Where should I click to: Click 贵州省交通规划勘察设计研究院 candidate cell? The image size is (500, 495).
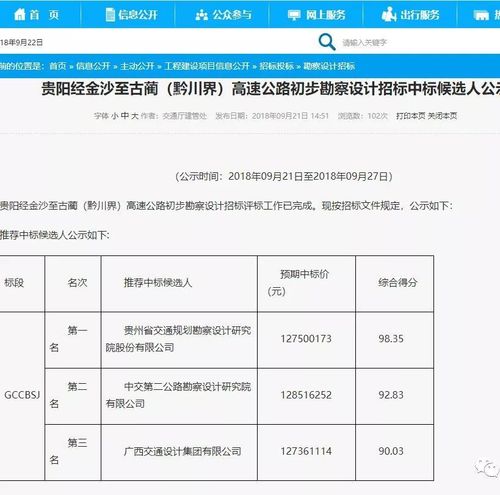179,339
